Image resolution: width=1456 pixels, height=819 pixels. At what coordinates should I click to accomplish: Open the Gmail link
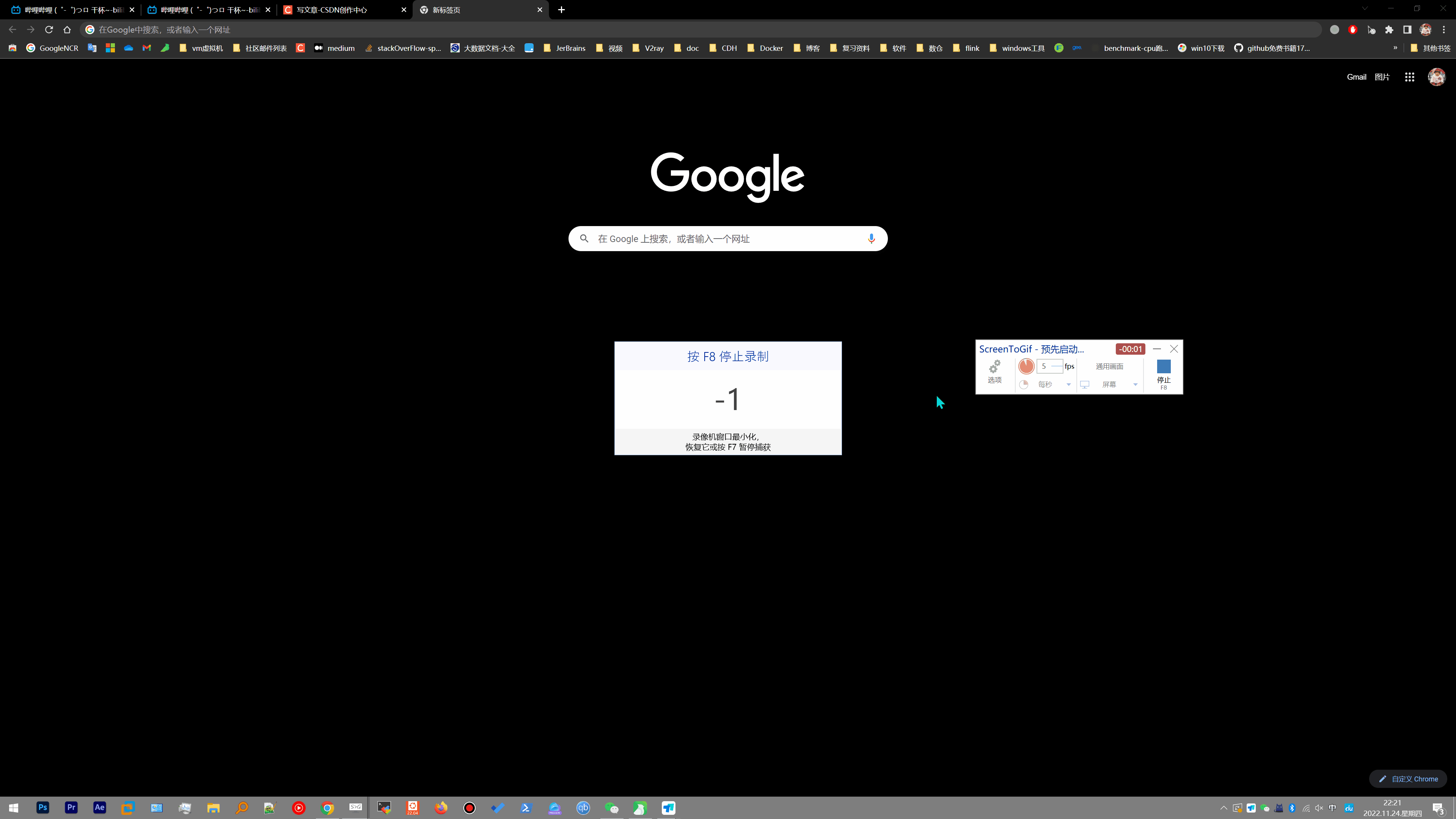pyautogui.click(x=1356, y=77)
